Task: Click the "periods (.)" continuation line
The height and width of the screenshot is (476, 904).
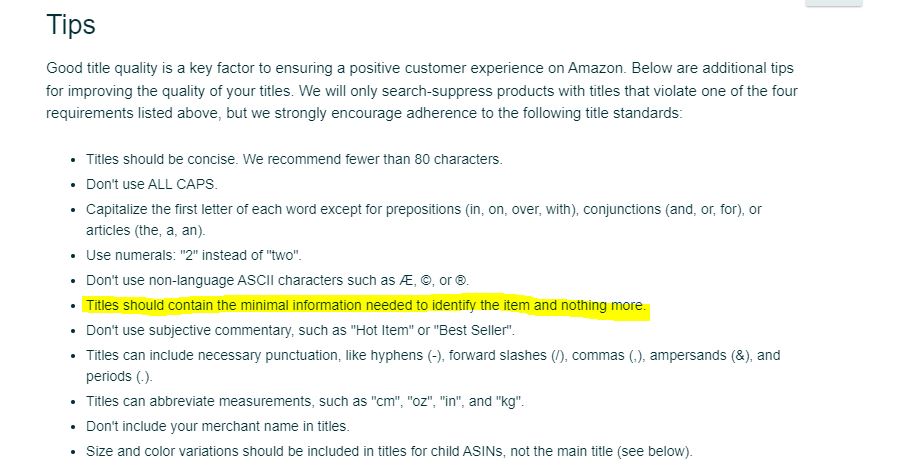Action: [x=119, y=376]
